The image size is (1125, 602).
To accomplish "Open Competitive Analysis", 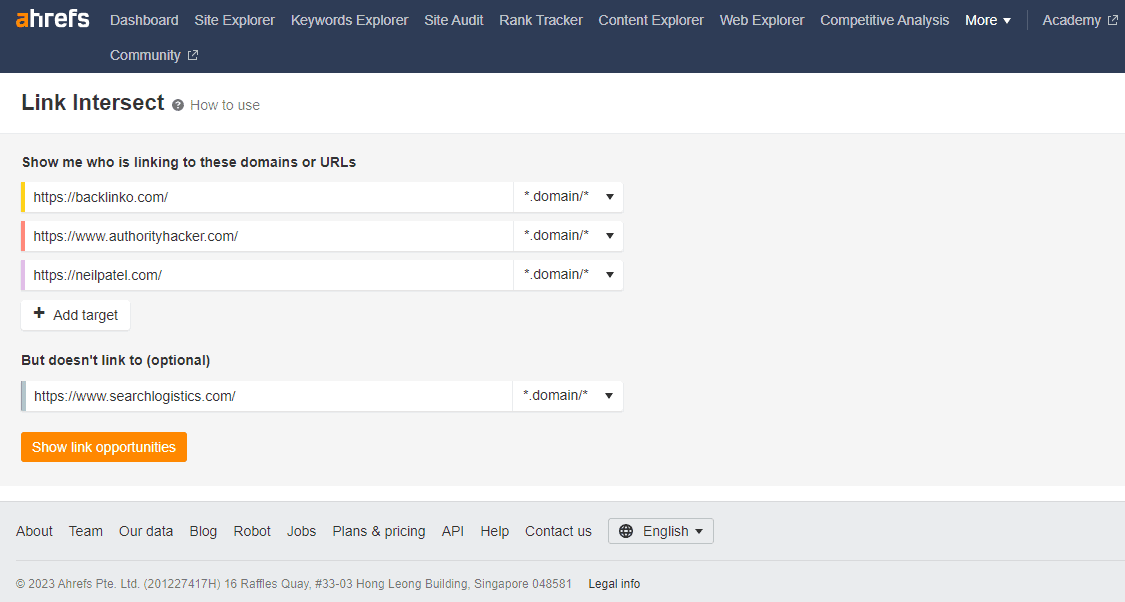I will [x=885, y=20].
